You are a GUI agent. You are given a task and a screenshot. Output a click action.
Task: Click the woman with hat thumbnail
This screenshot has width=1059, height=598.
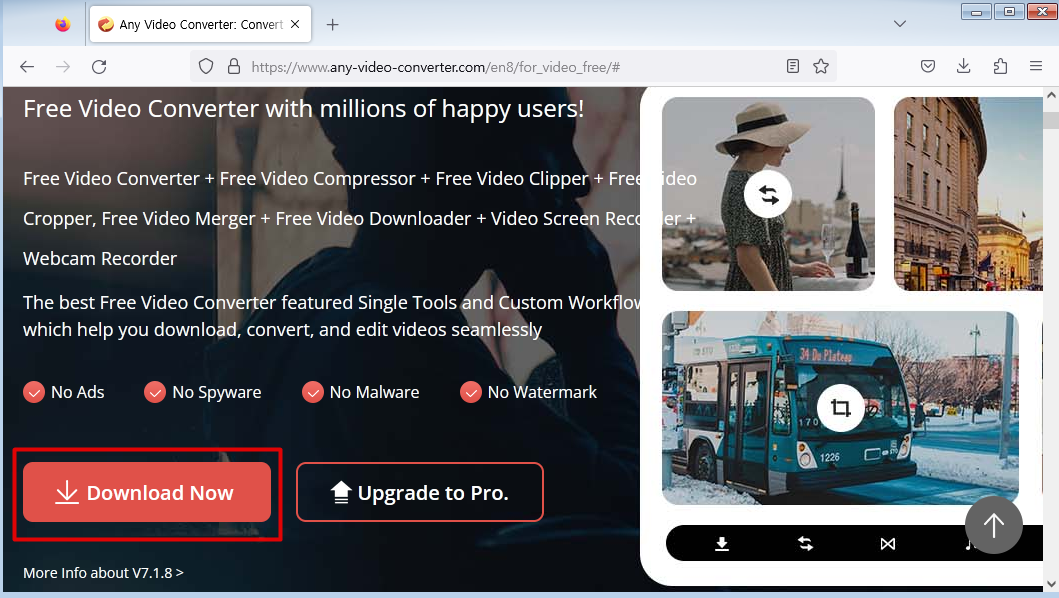(x=768, y=194)
